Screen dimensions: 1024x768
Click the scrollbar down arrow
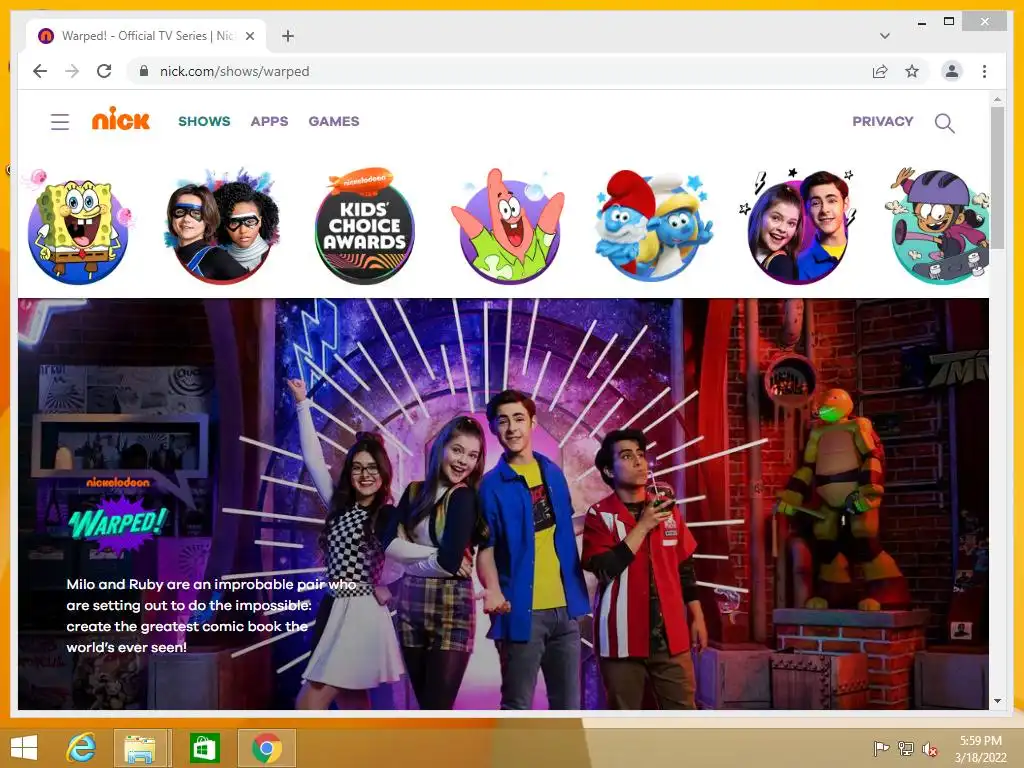tap(997, 701)
